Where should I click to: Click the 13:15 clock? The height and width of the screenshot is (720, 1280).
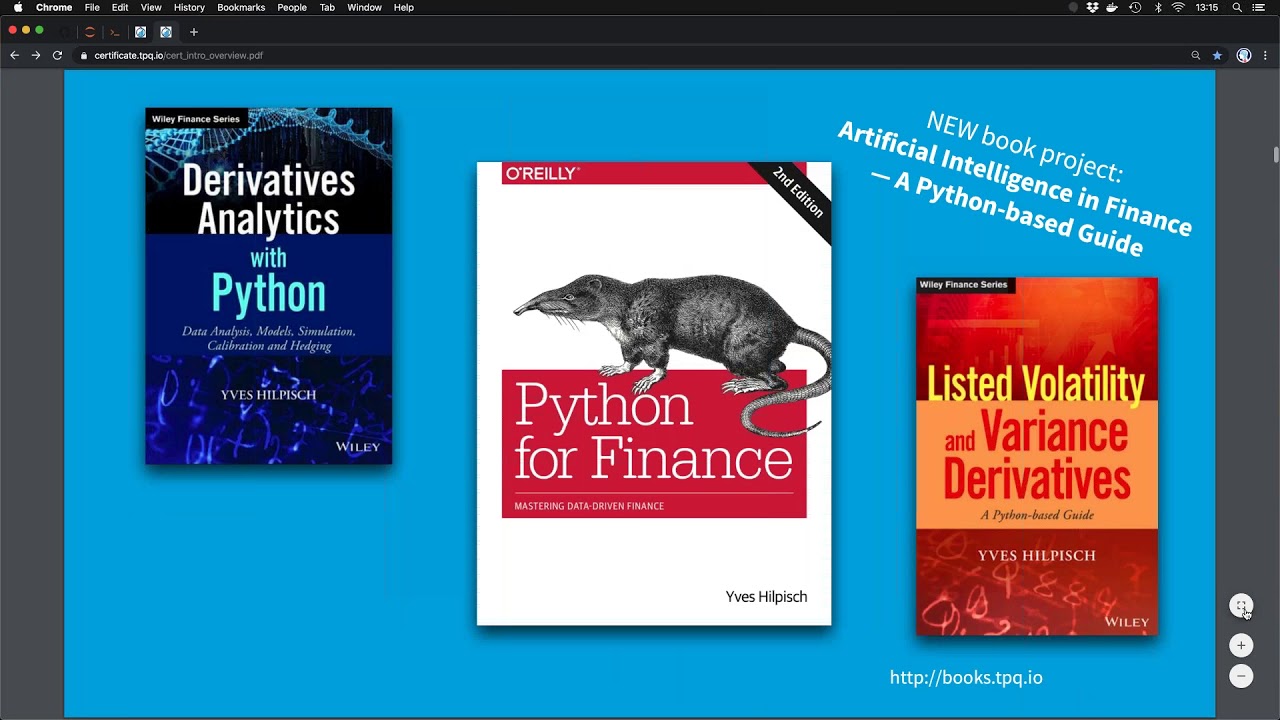[x=1207, y=7]
